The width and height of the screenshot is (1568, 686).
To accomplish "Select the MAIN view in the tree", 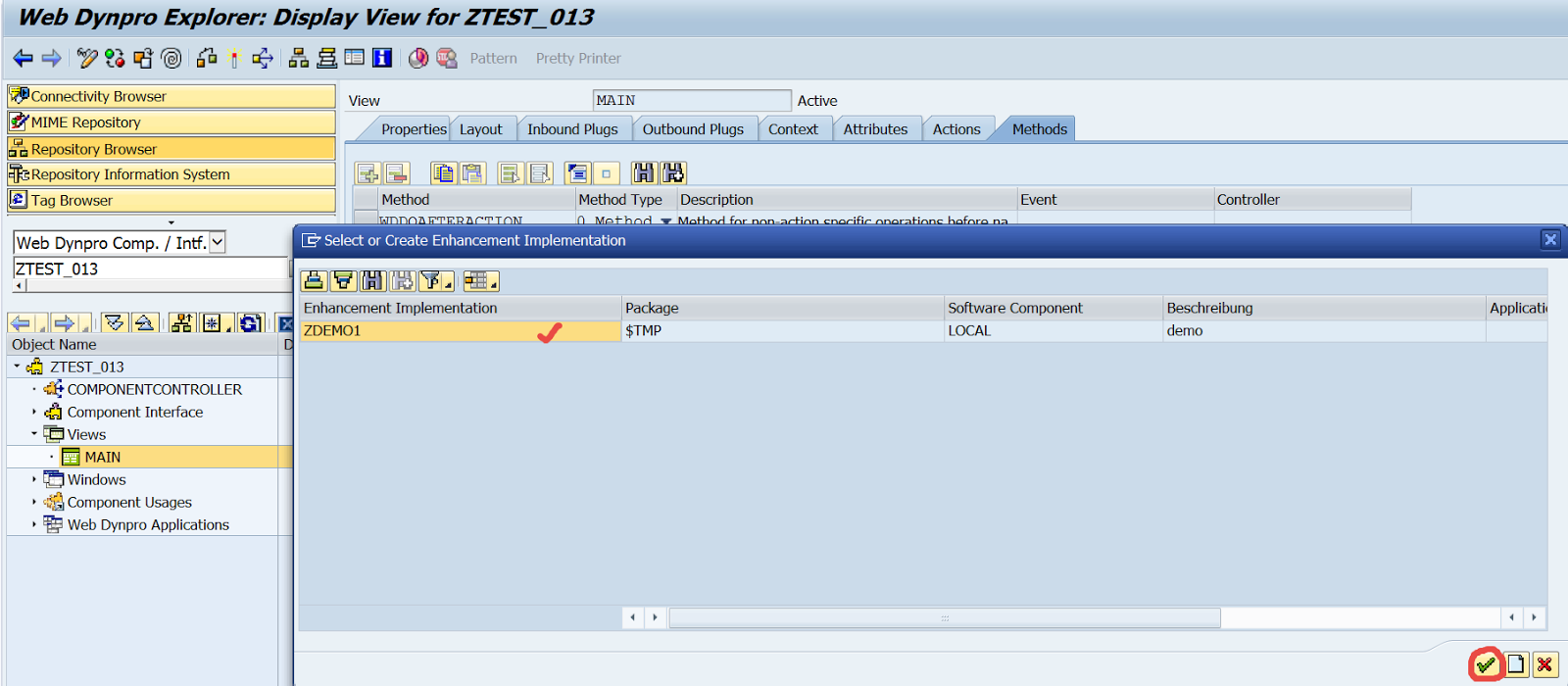I will point(102,457).
